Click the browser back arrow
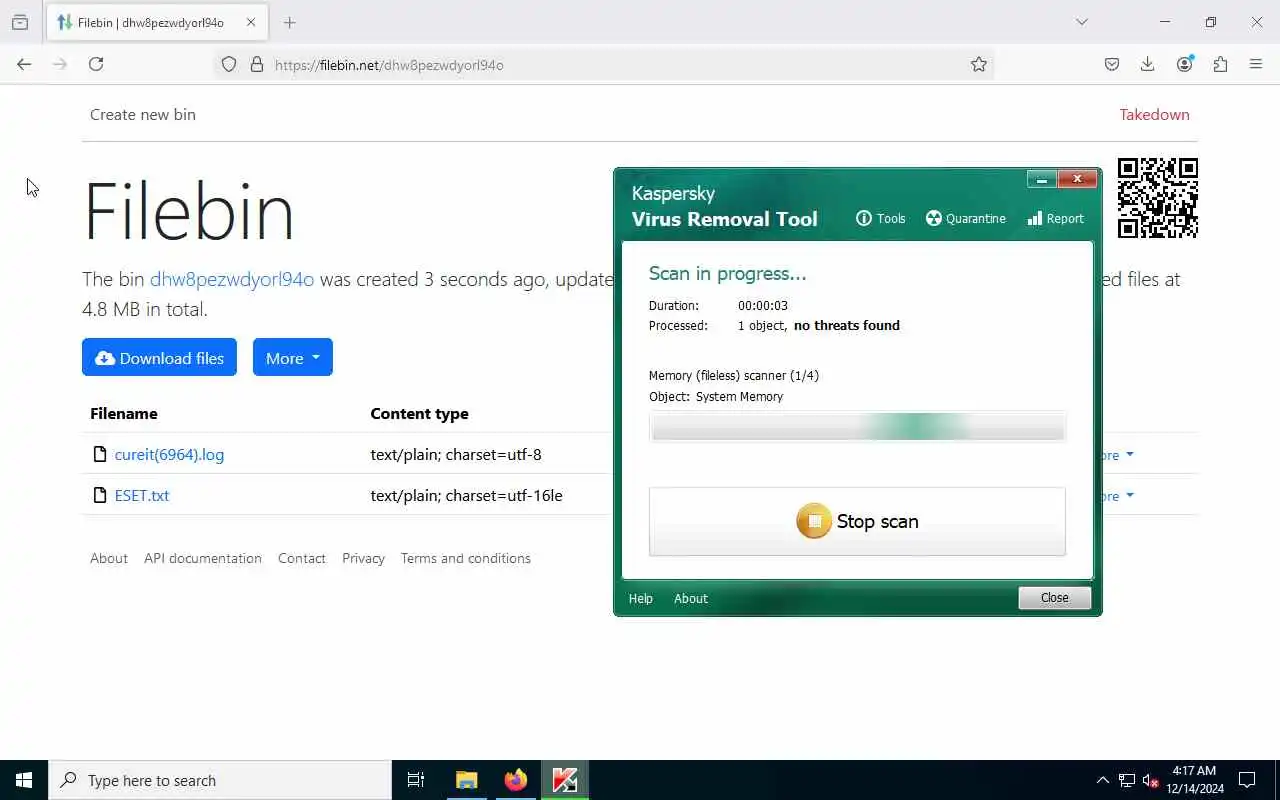 coord(24,64)
